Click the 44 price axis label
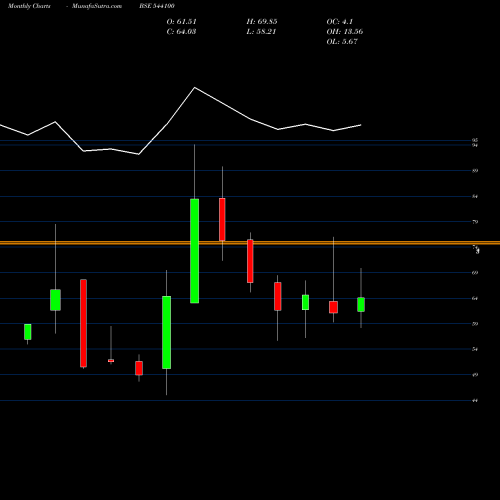This screenshot has width=500, height=500. click(475, 400)
